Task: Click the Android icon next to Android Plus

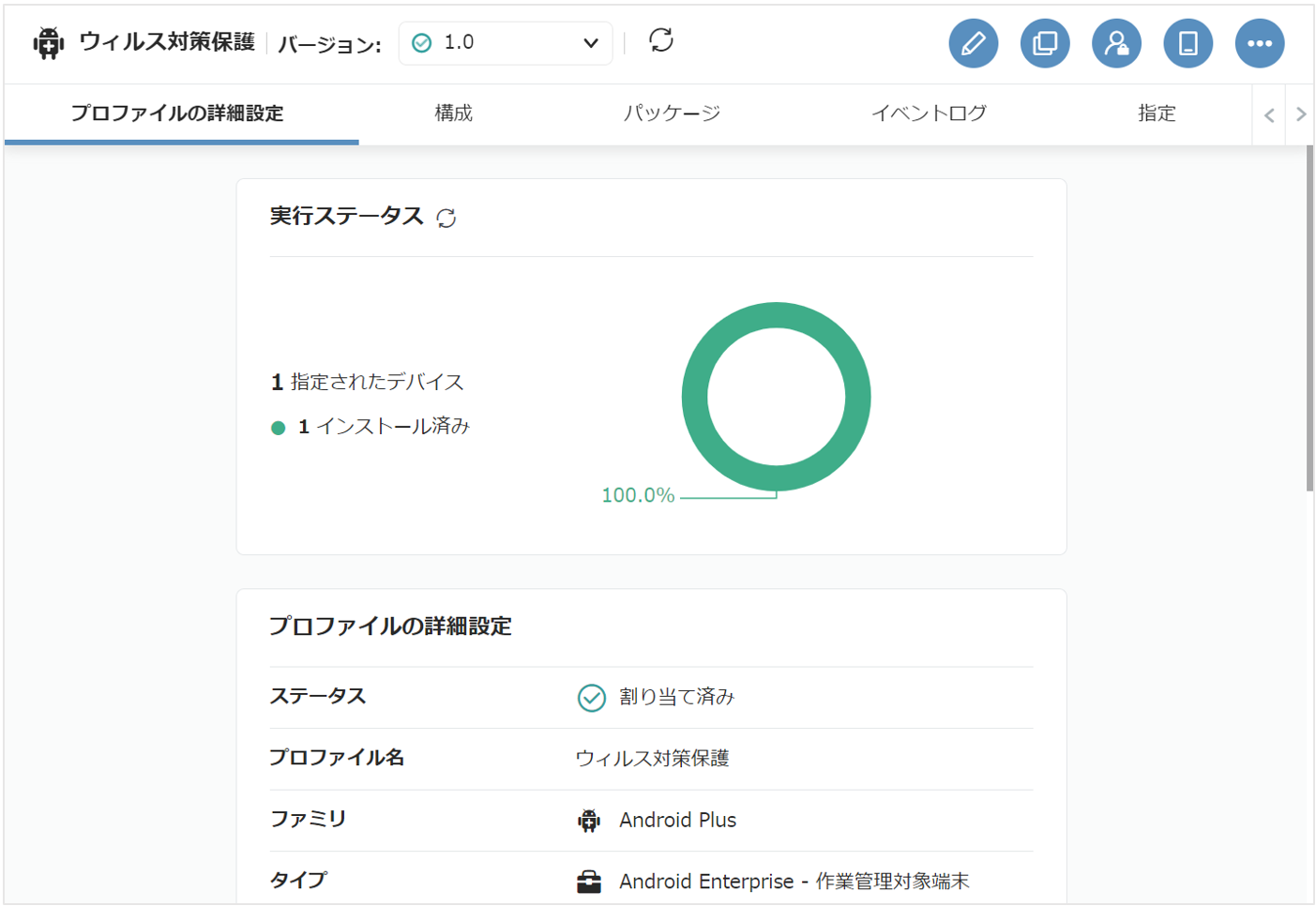Action: [x=589, y=821]
